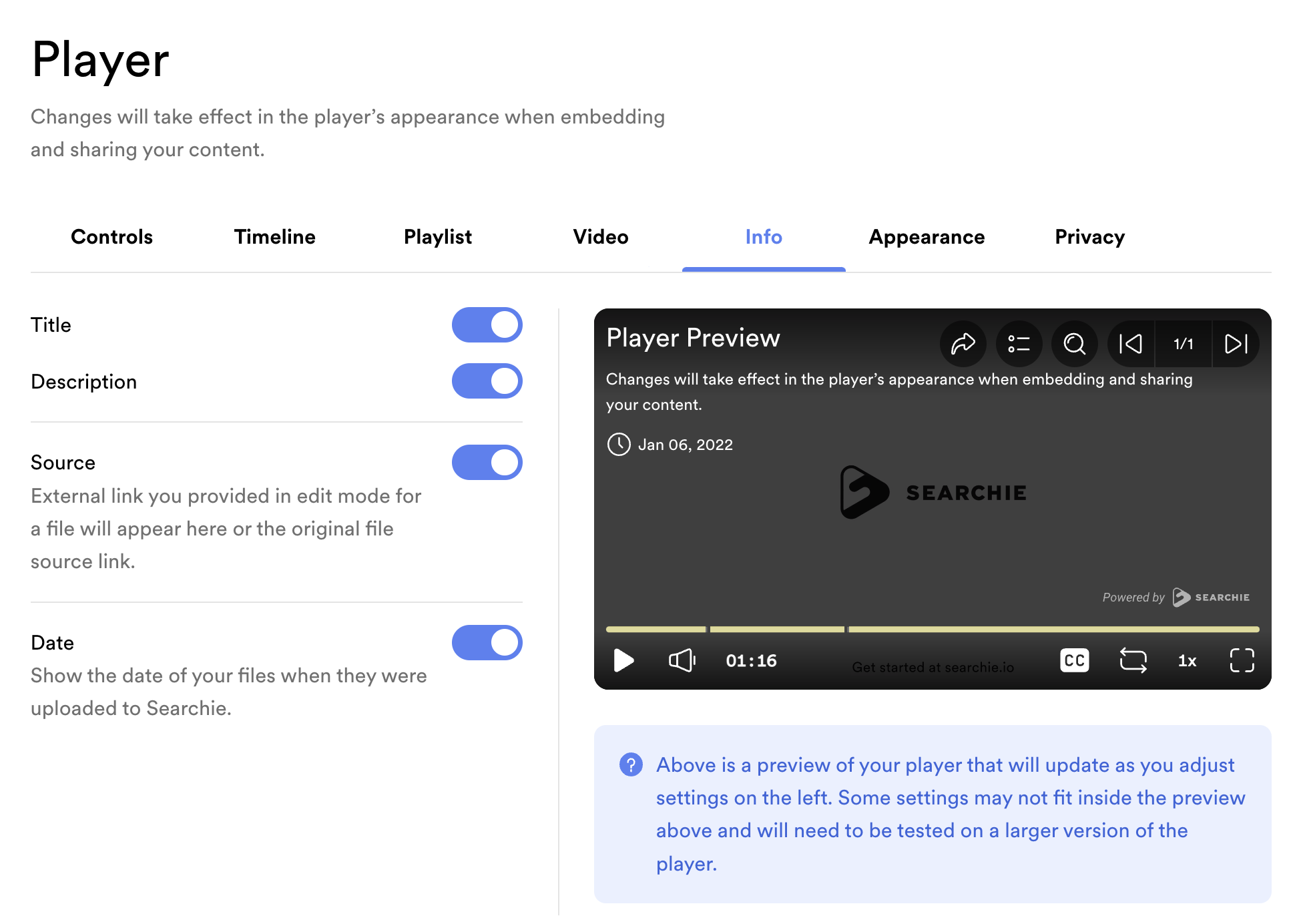The width and height of the screenshot is (1295, 924).
Task: Play the preview video
Action: pos(623,660)
